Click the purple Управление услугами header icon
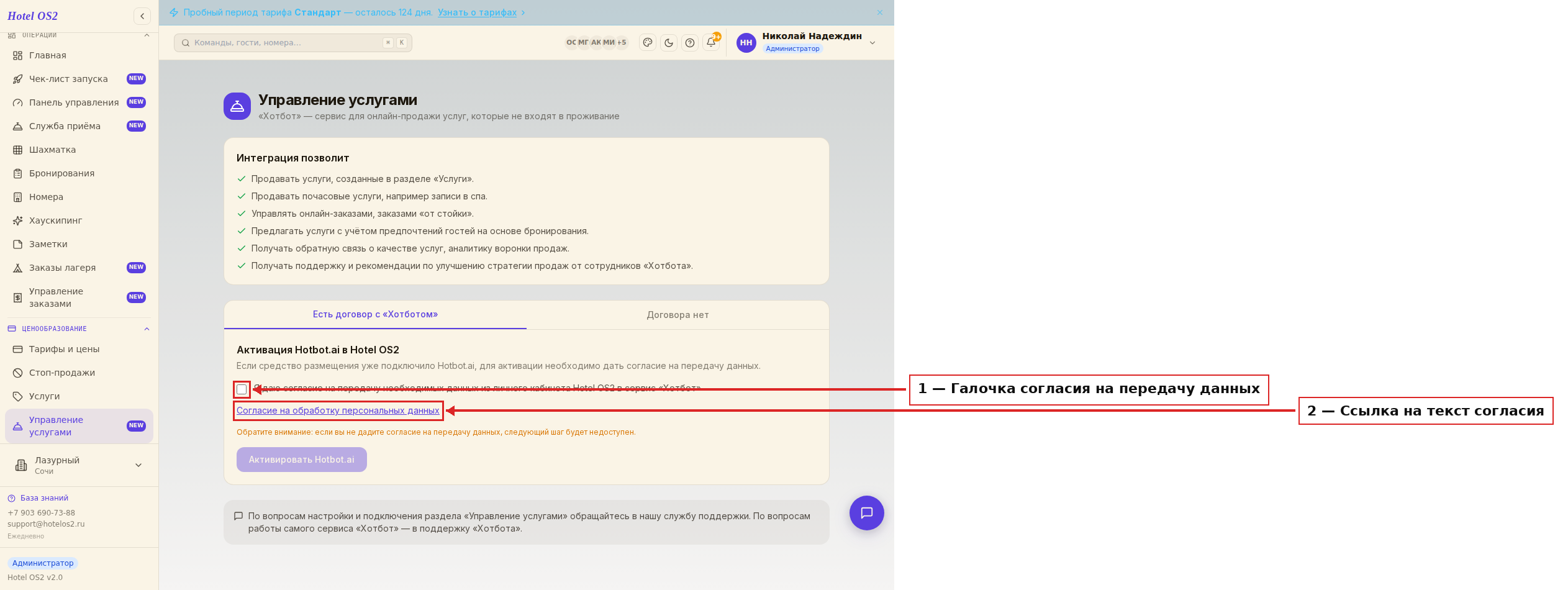This screenshot has width=1568, height=590. pos(237,107)
